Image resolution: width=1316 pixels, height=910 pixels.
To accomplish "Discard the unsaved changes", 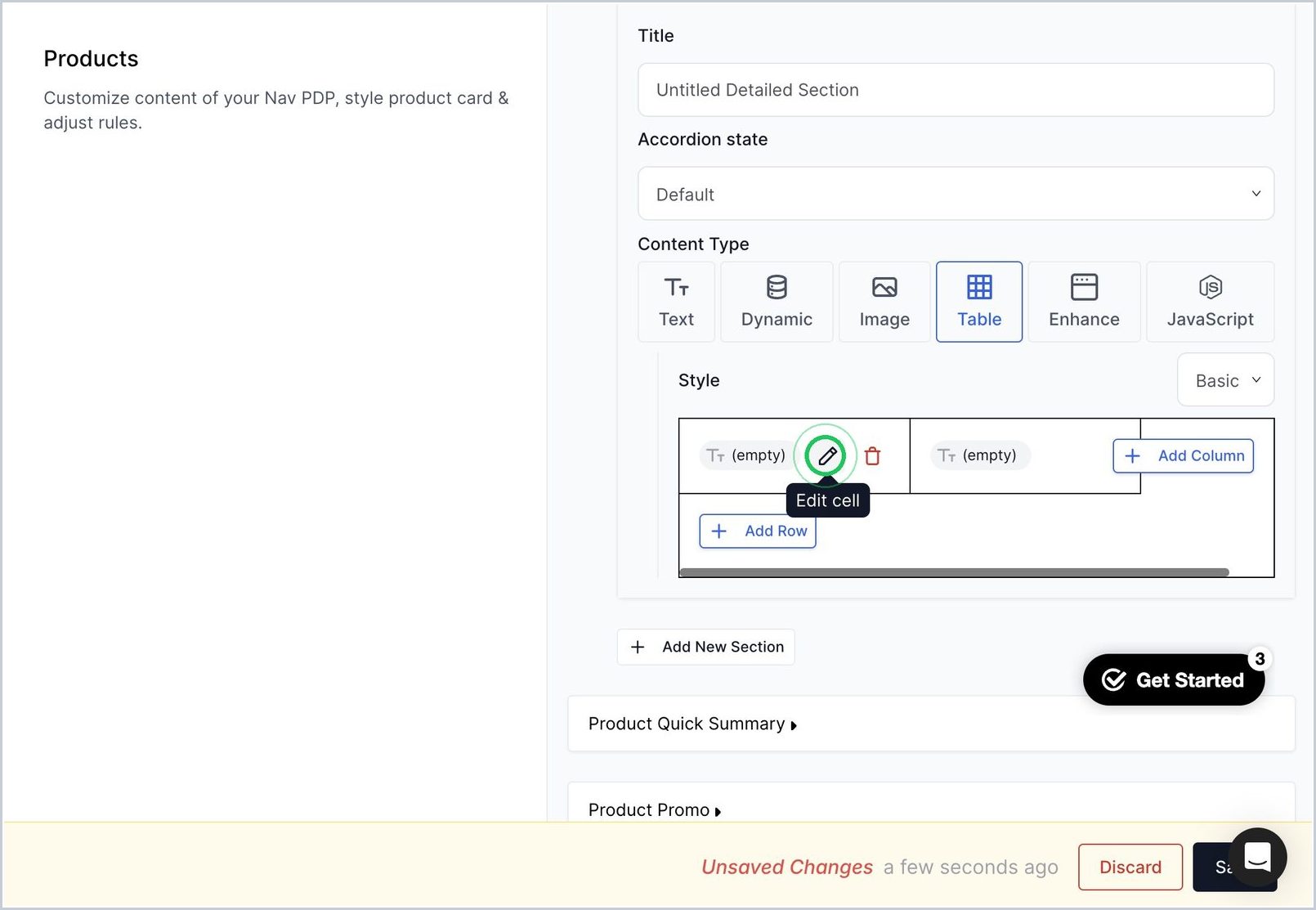I will click(x=1130, y=867).
